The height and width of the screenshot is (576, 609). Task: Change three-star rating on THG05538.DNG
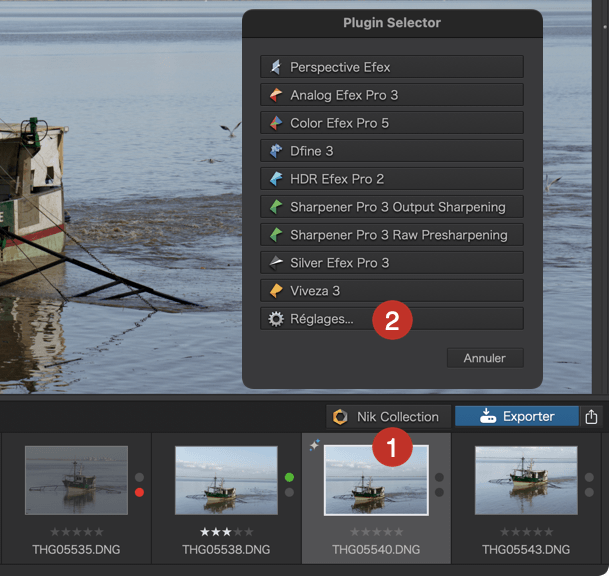227,532
